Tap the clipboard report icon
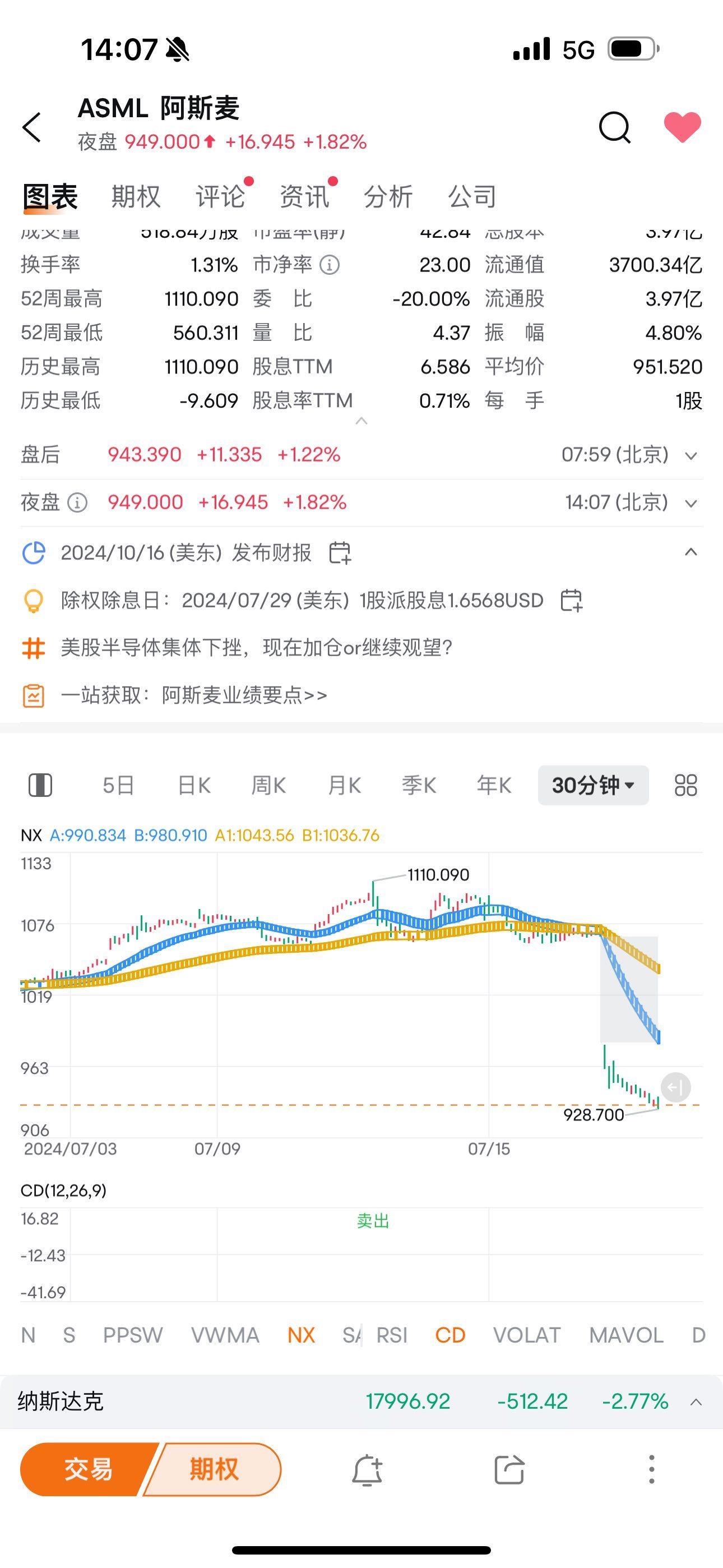The image size is (723, 1568). (x=34, y=695)
